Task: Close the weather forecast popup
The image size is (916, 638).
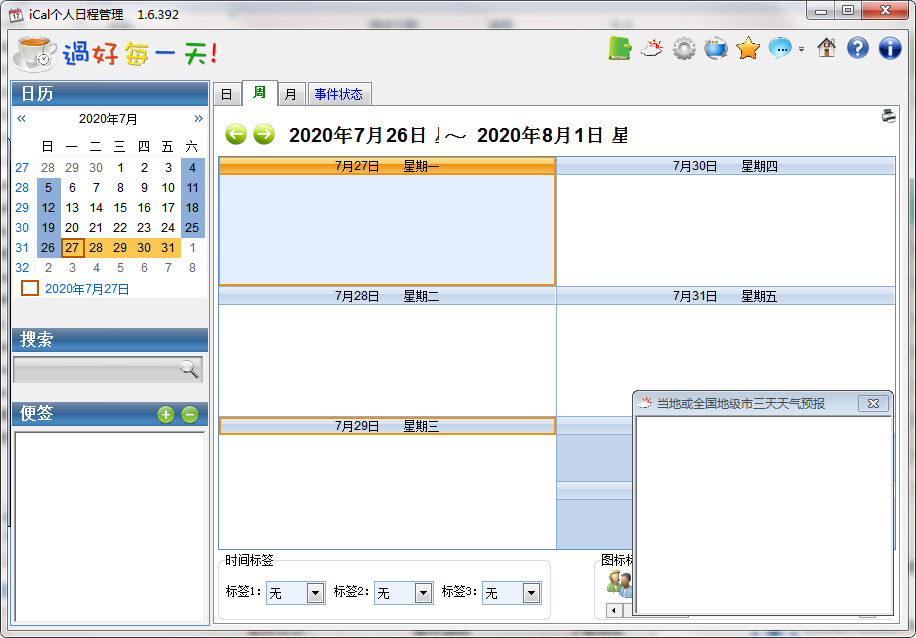Action: tap(873, 403)
